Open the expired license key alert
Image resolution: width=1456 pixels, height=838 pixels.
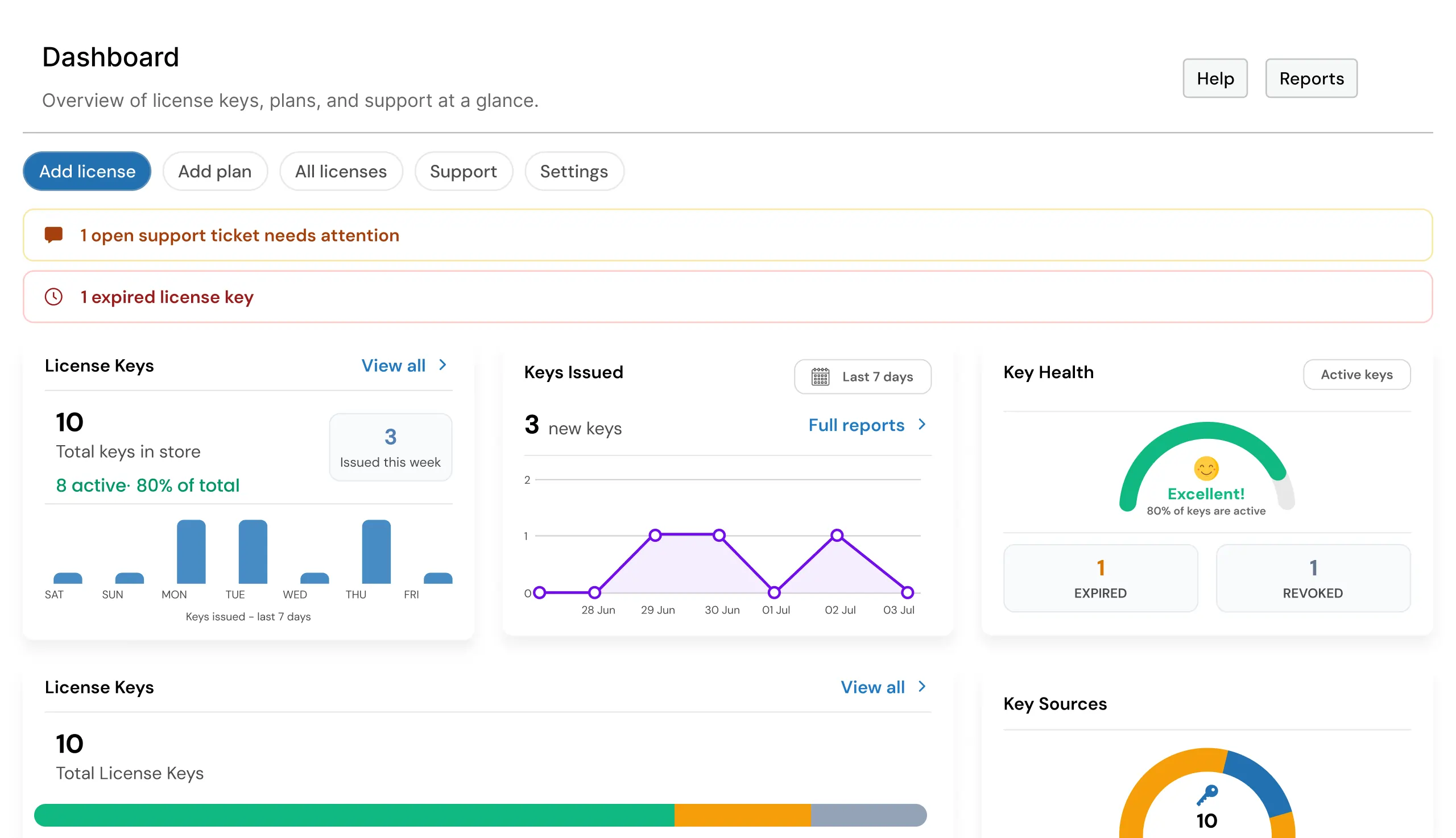pos(727,296)
